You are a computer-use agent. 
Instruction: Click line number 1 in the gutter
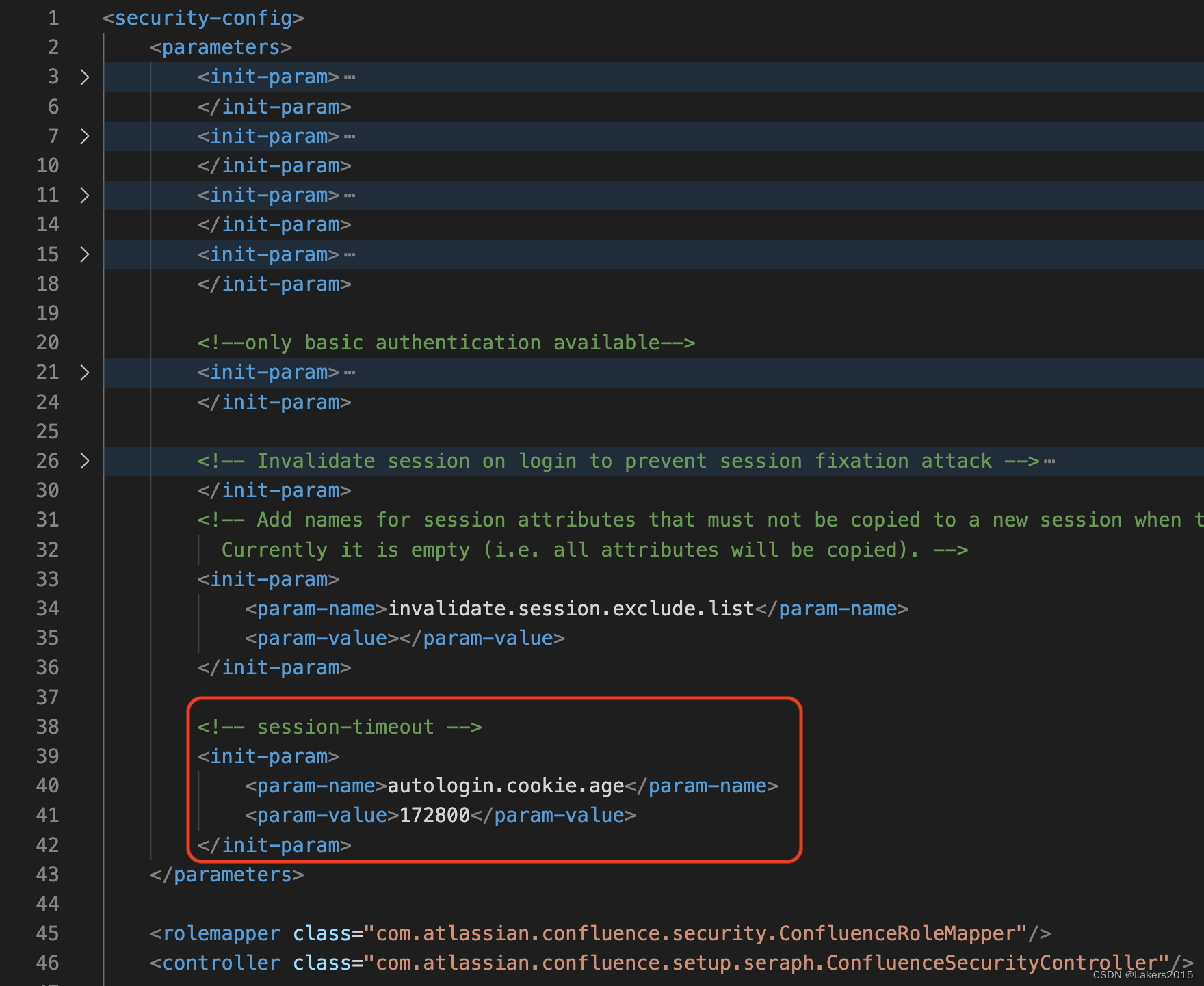53,18
